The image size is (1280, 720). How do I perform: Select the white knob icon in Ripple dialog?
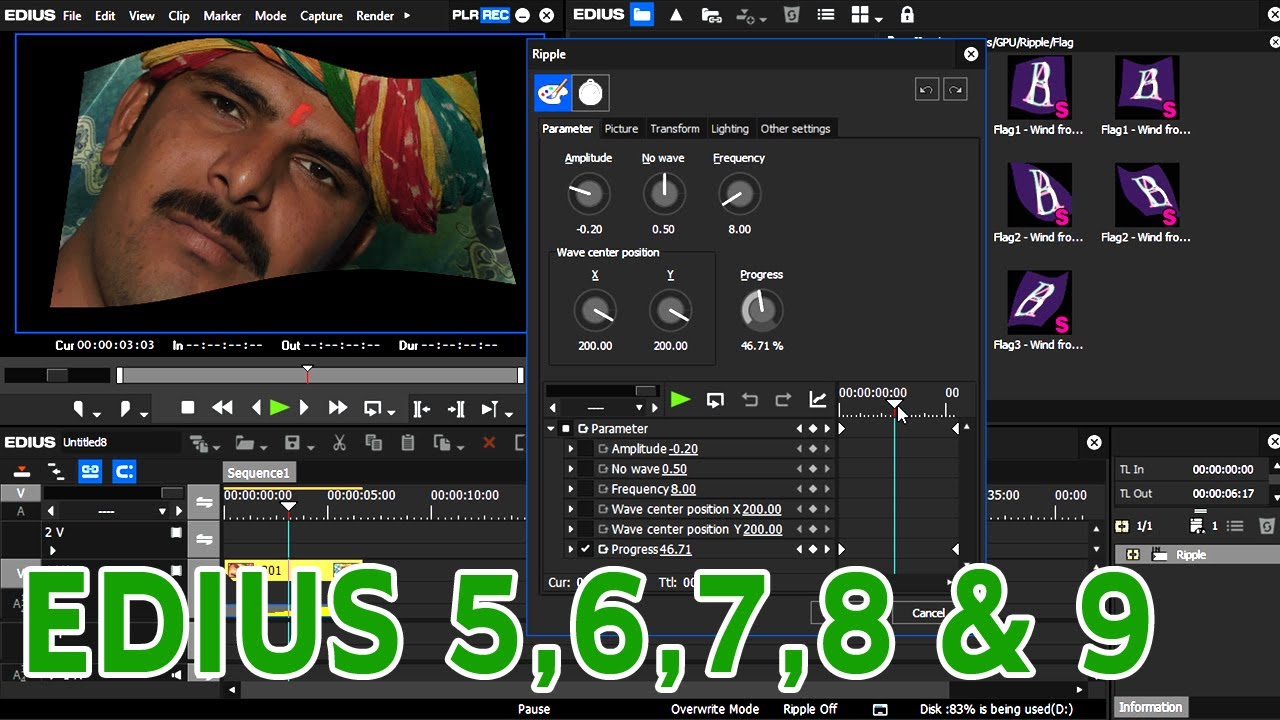coord(590,93)
